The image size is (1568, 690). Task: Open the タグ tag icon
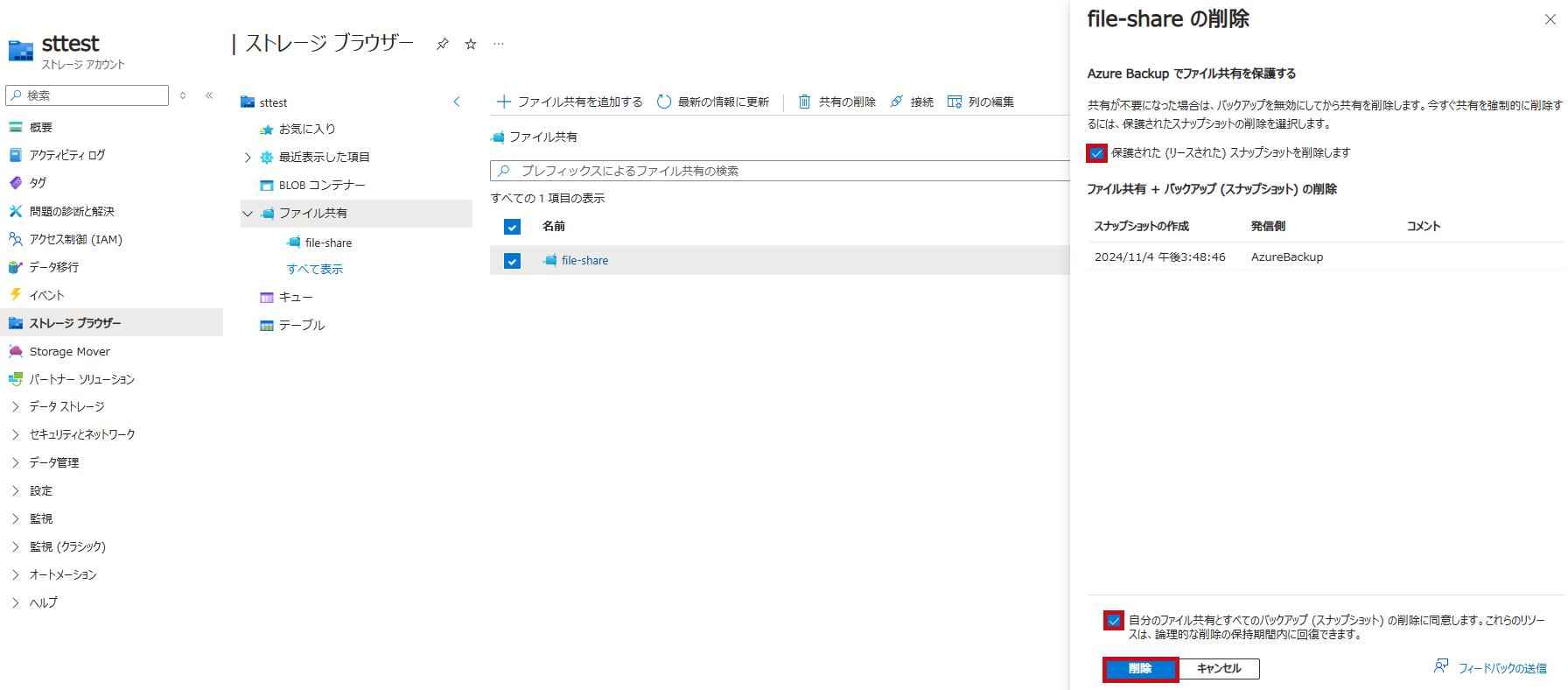16,183
